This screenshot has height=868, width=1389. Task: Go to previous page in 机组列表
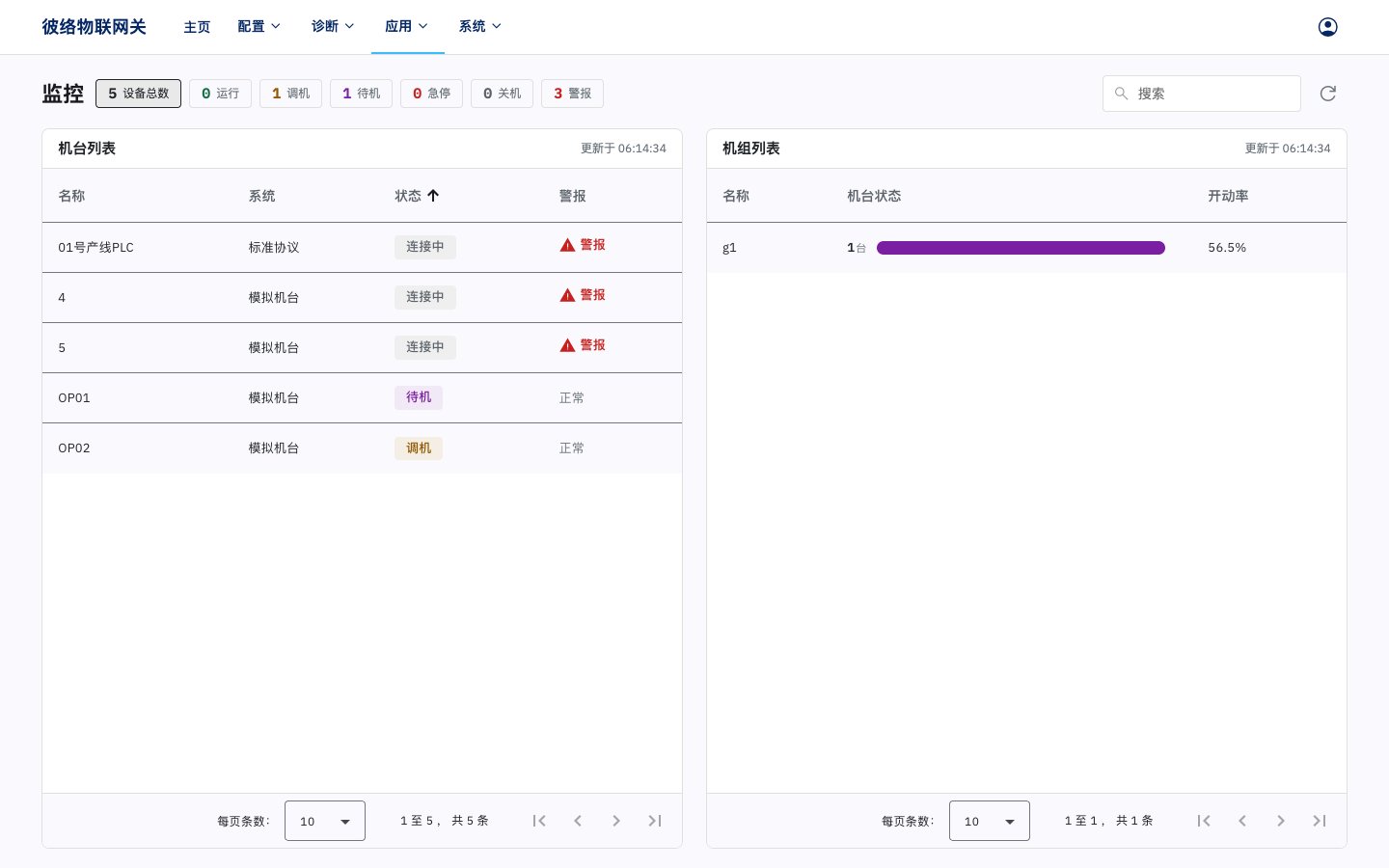coord(1242,821)
